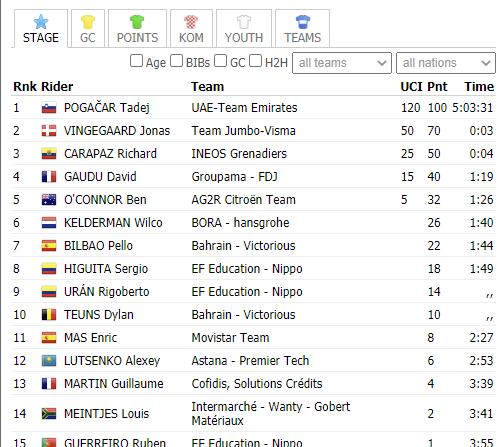Click the blue TEAMS jersey icon

point(303,22)
